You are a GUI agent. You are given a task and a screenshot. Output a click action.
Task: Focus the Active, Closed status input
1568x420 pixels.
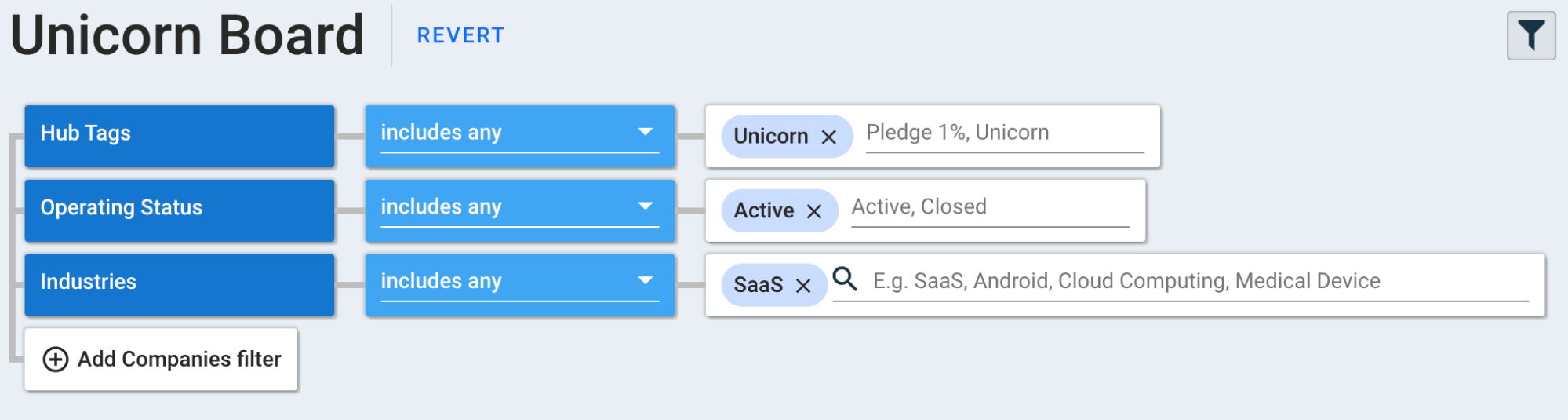click(x=990, y=207)
